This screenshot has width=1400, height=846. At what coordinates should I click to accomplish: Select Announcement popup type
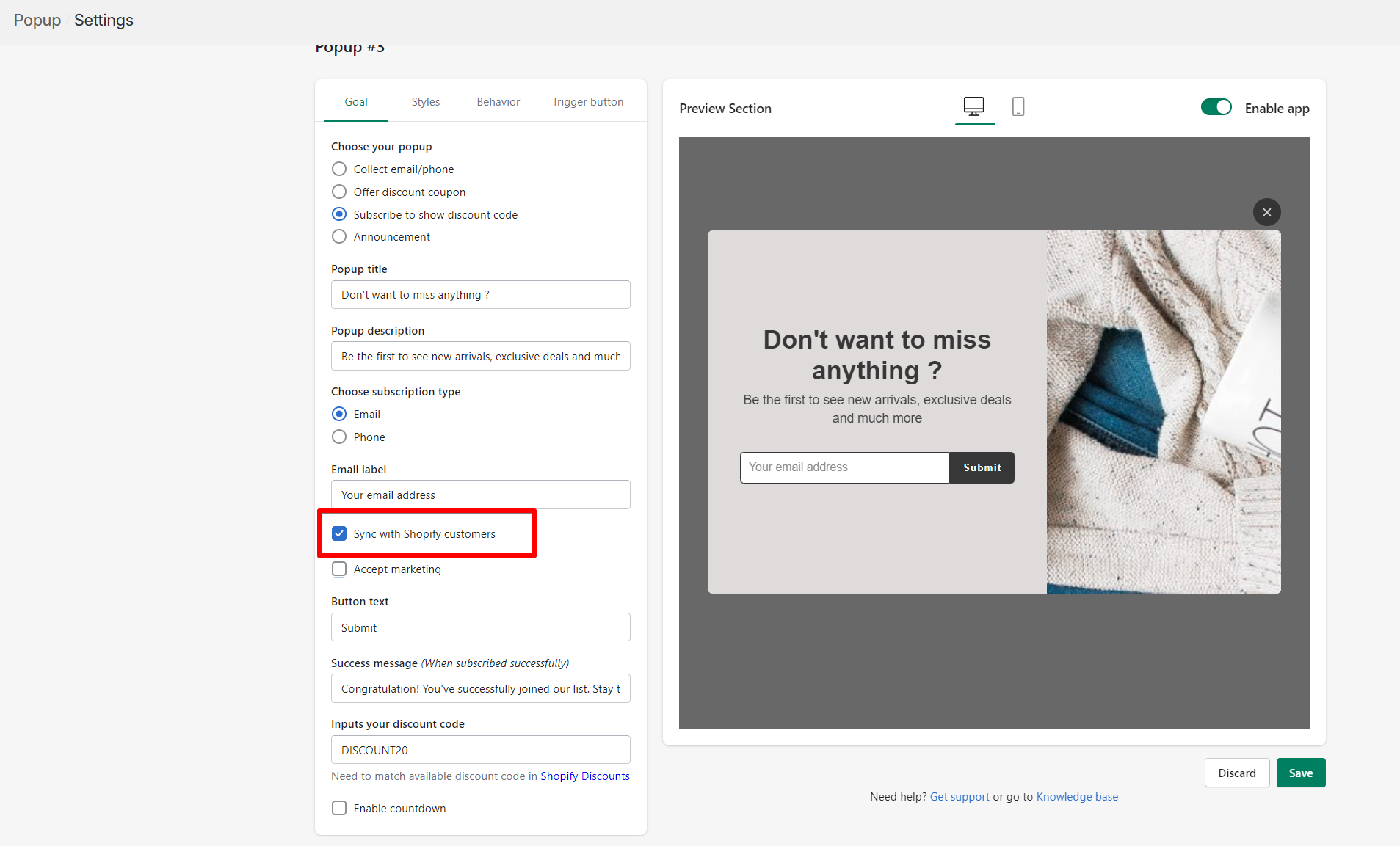[x=339, y=237]
